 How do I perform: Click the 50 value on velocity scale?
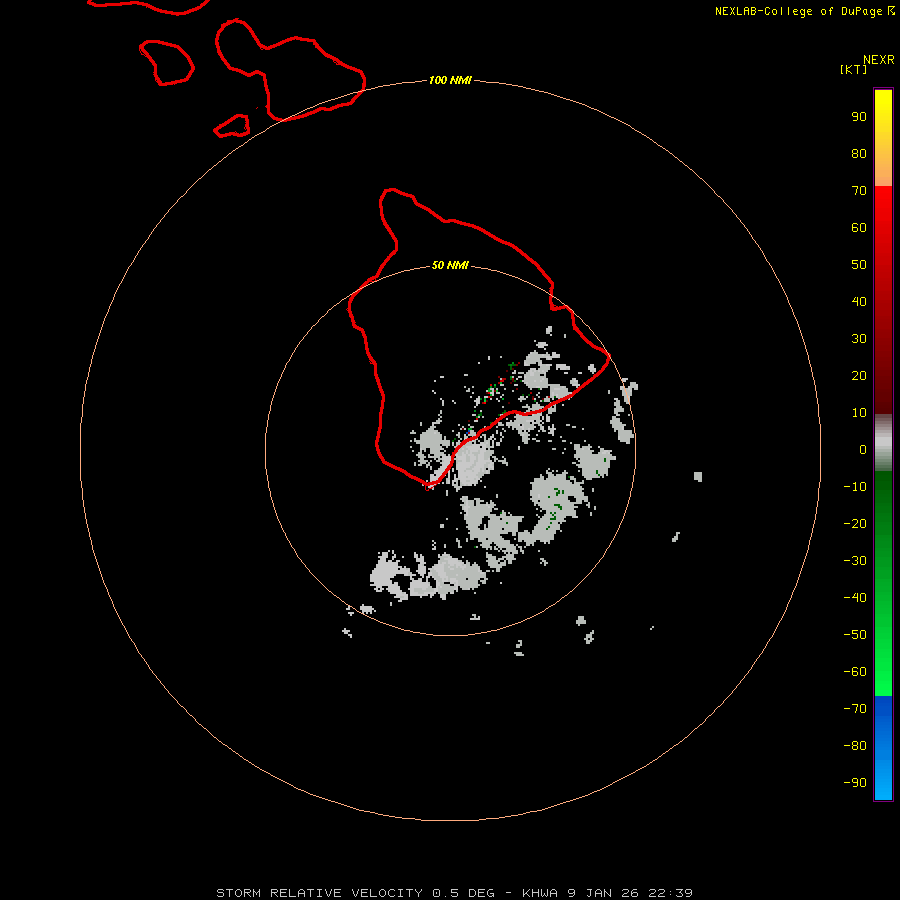(859, 265)
